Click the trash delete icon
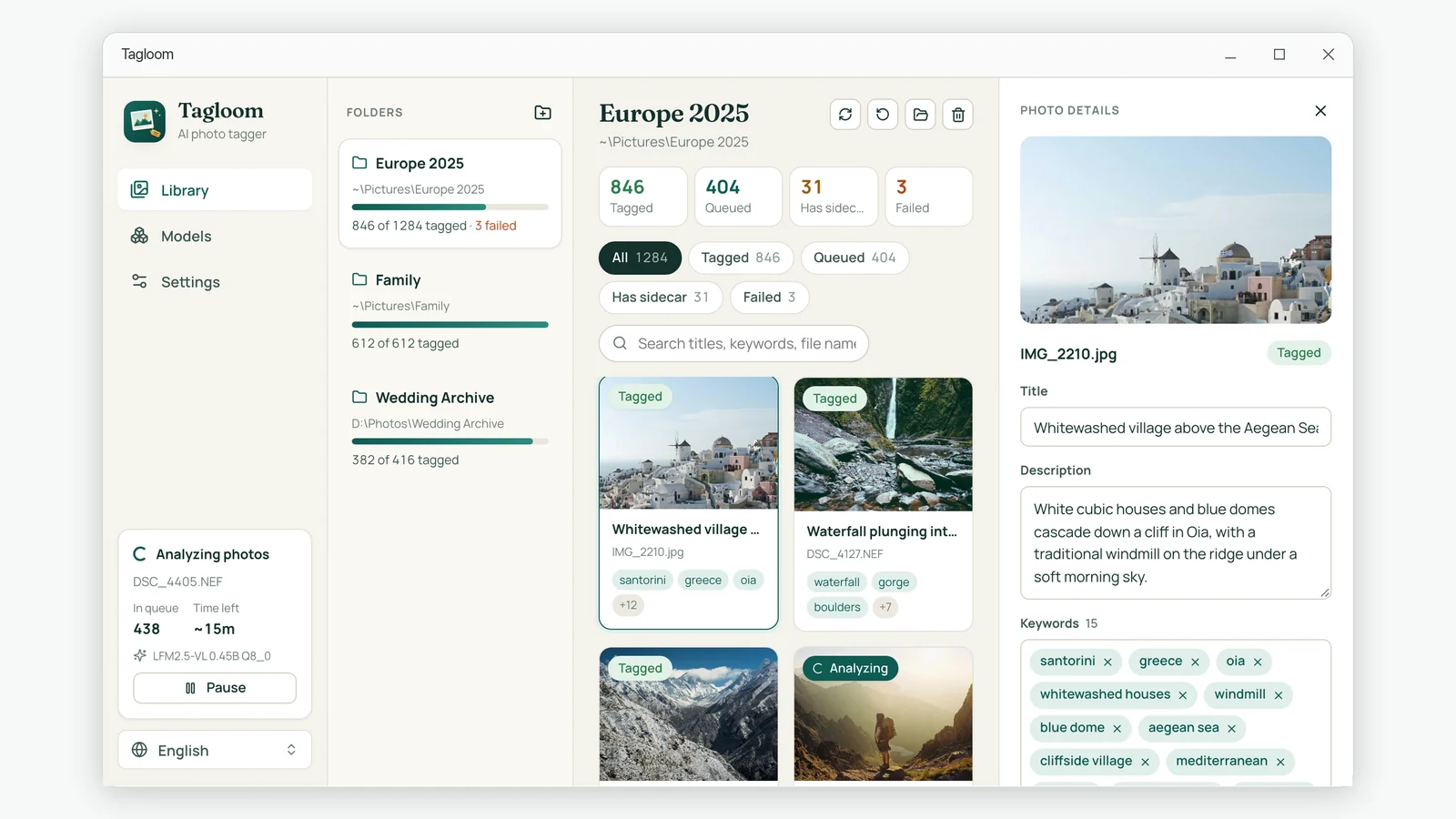Viewport: 1456px width, 819px height. (x=958, y=115)
